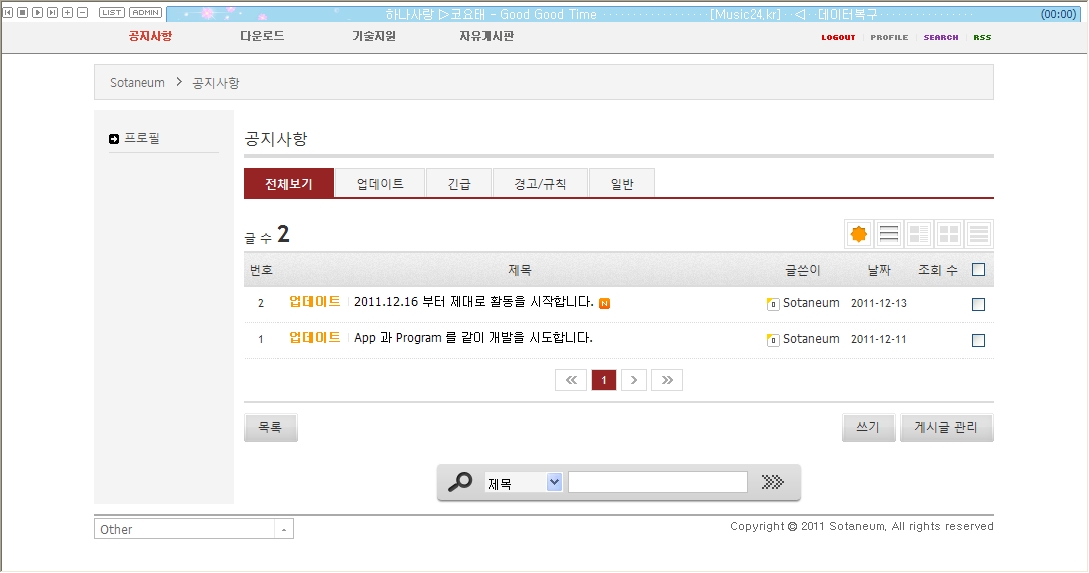This screenshot has height=573, width=1089.
Task: Click the double-arrow search submit icon
Action: tap(772, 482)
